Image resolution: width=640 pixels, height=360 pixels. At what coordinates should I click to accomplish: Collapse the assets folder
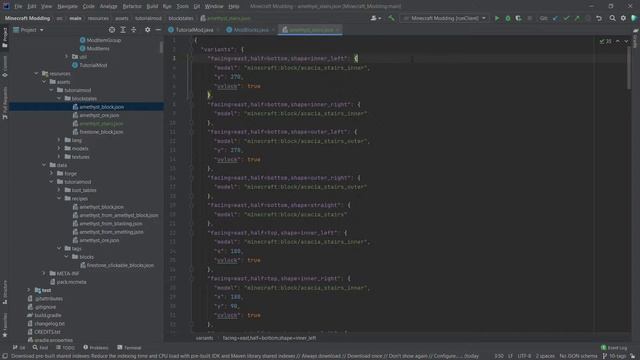coord(44,82)
